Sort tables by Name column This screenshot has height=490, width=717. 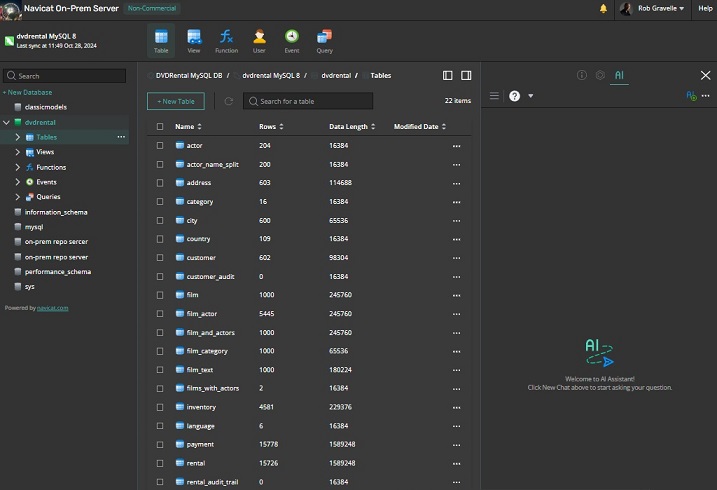[188, 127]
